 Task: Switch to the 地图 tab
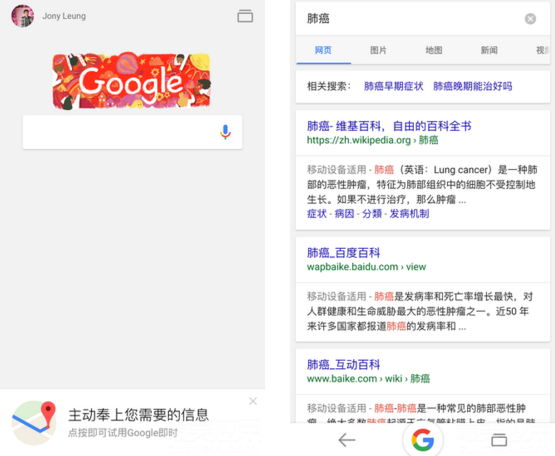(x=434, y=50)
